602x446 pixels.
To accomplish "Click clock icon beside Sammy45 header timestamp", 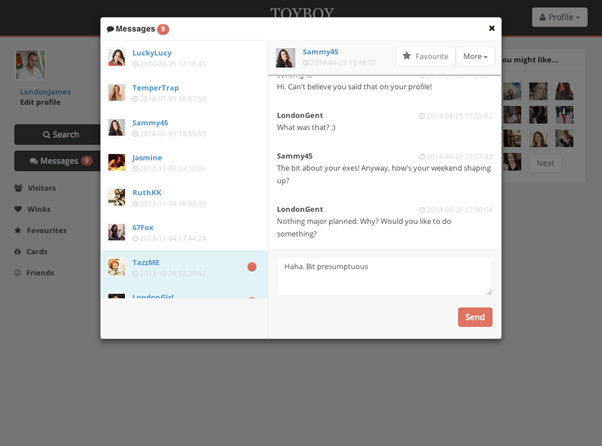I will coord(305,63).
